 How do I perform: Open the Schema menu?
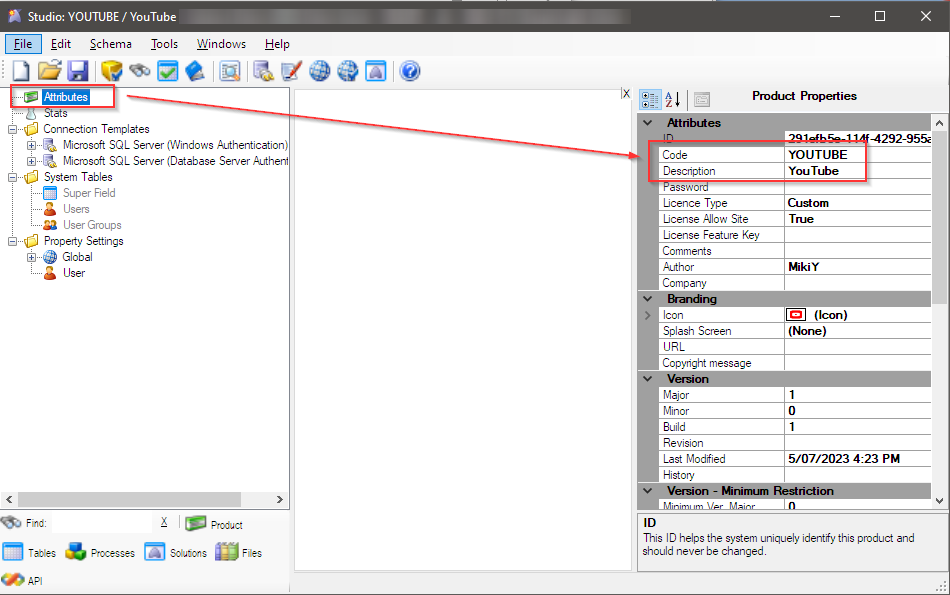click(110, 44)
